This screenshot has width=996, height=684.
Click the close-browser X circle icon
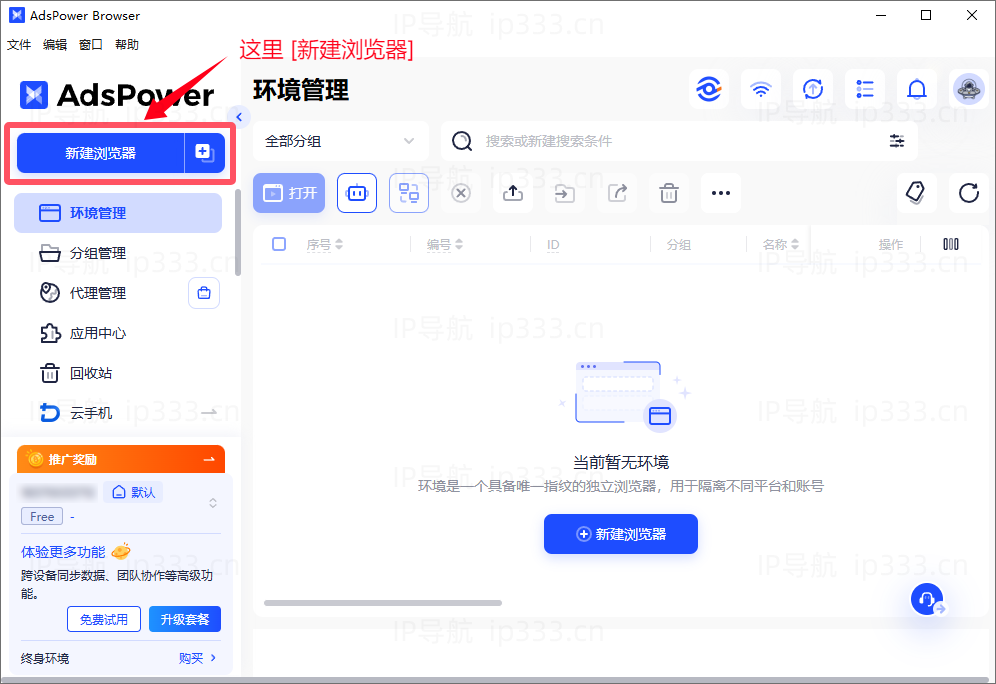point(461,192)
